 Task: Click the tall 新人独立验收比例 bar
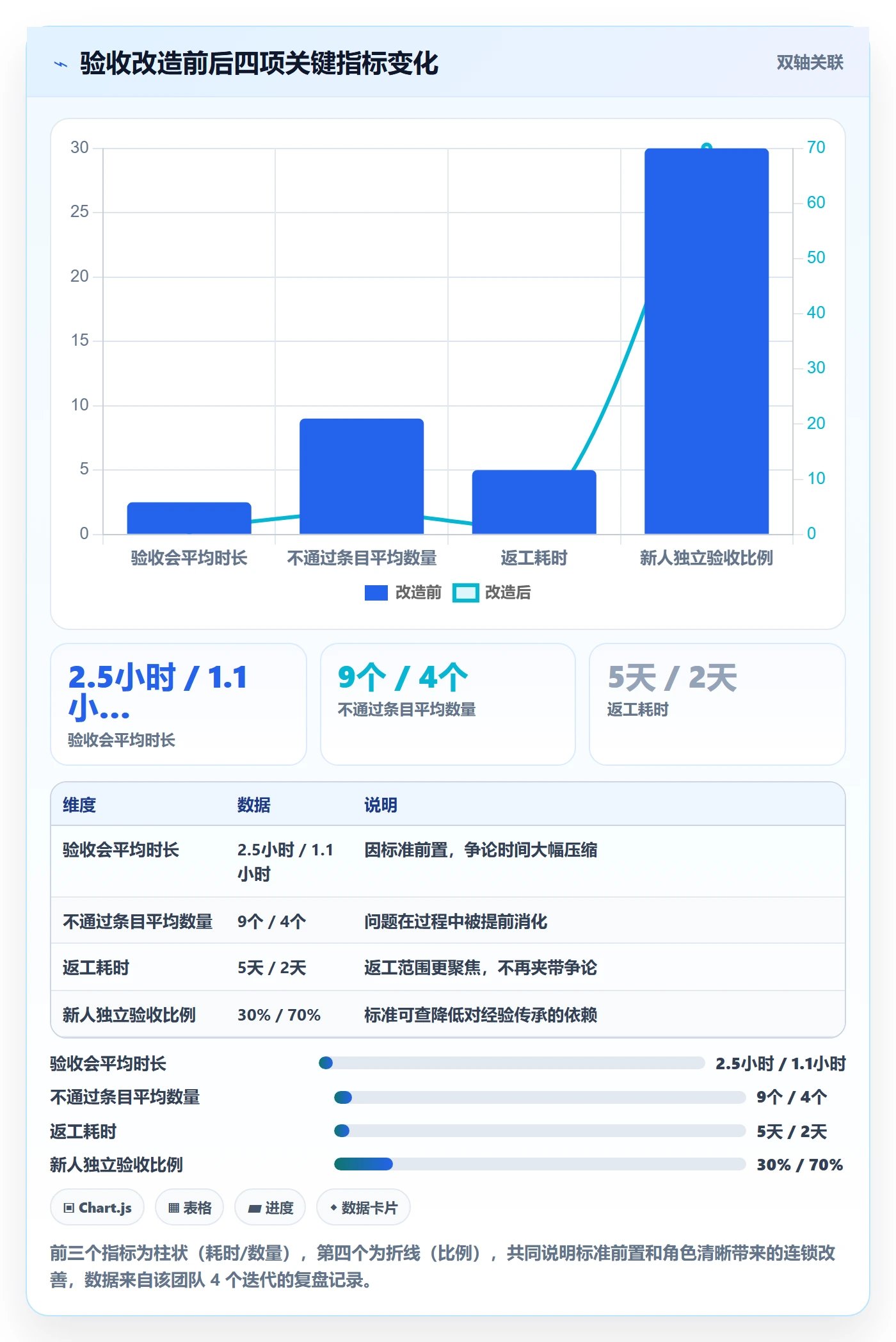[x=707, y=341]
